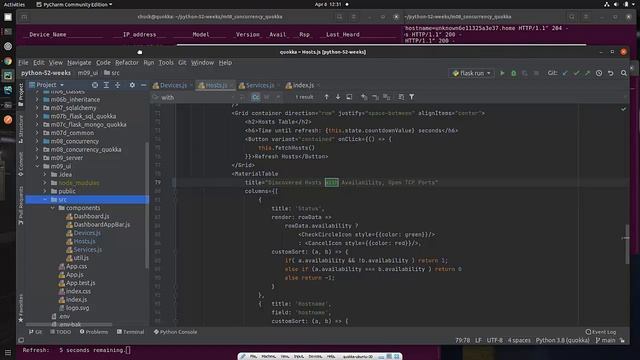This screenshot has width=640, height=360.
Task: Click PyCharm icon in Ubuntu dock
Action: point(8,76)
